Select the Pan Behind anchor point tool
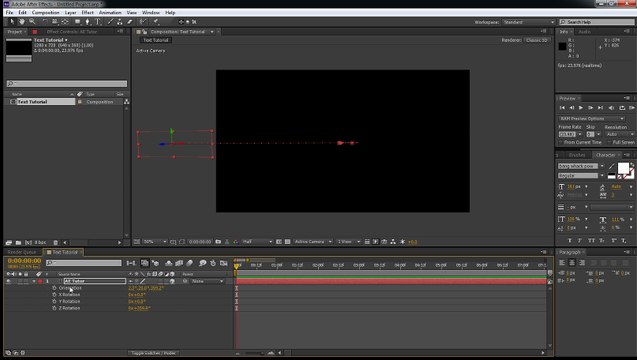This screenshot has width=637, height=360. click(65, 22)
